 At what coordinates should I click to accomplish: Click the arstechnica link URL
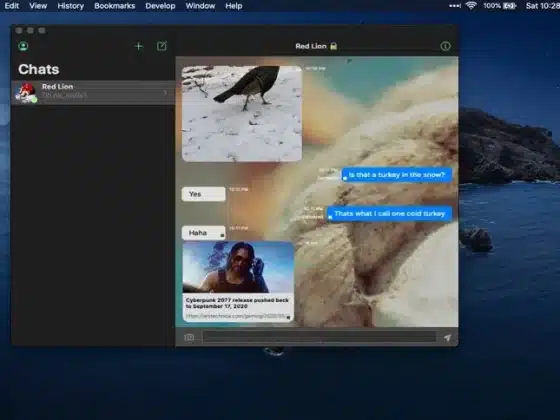click(236, 316)
